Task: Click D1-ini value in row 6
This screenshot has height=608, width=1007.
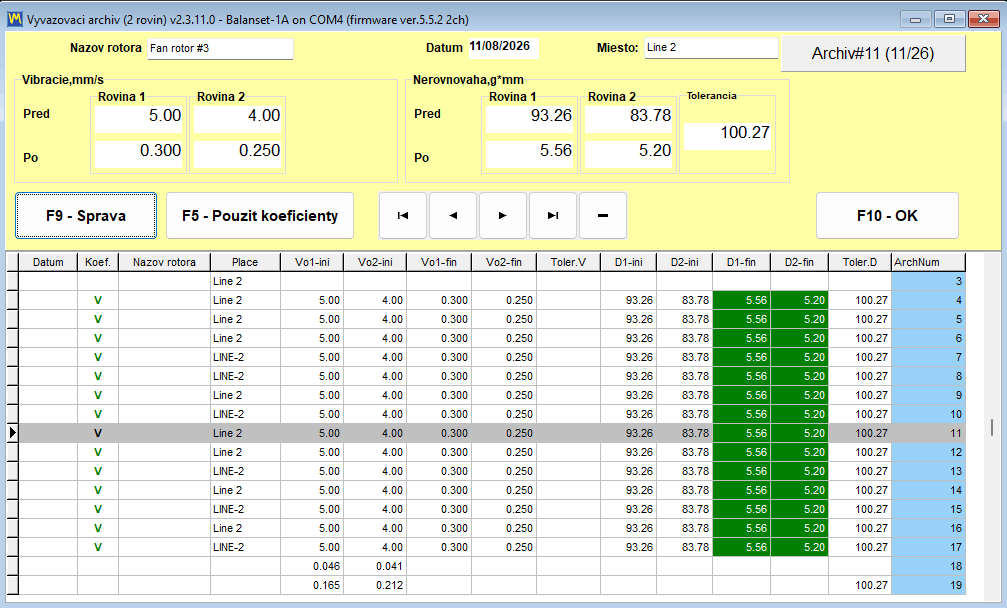Action: (629, 338)
